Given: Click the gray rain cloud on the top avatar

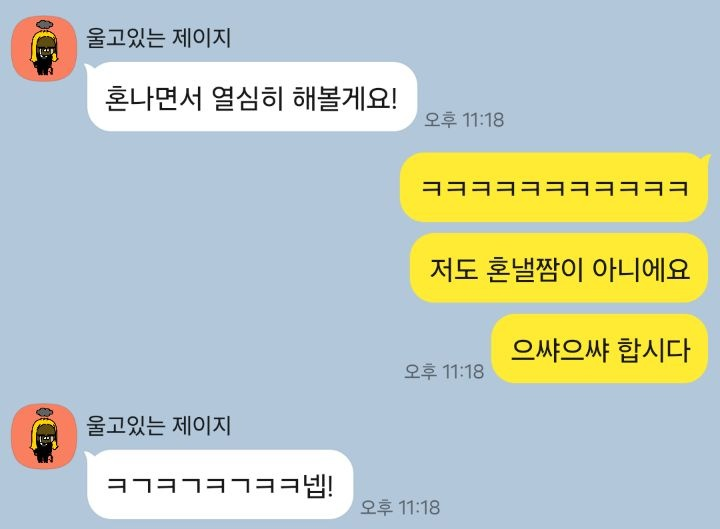Looking at the screenshot, I should click(x=44, y=24).
